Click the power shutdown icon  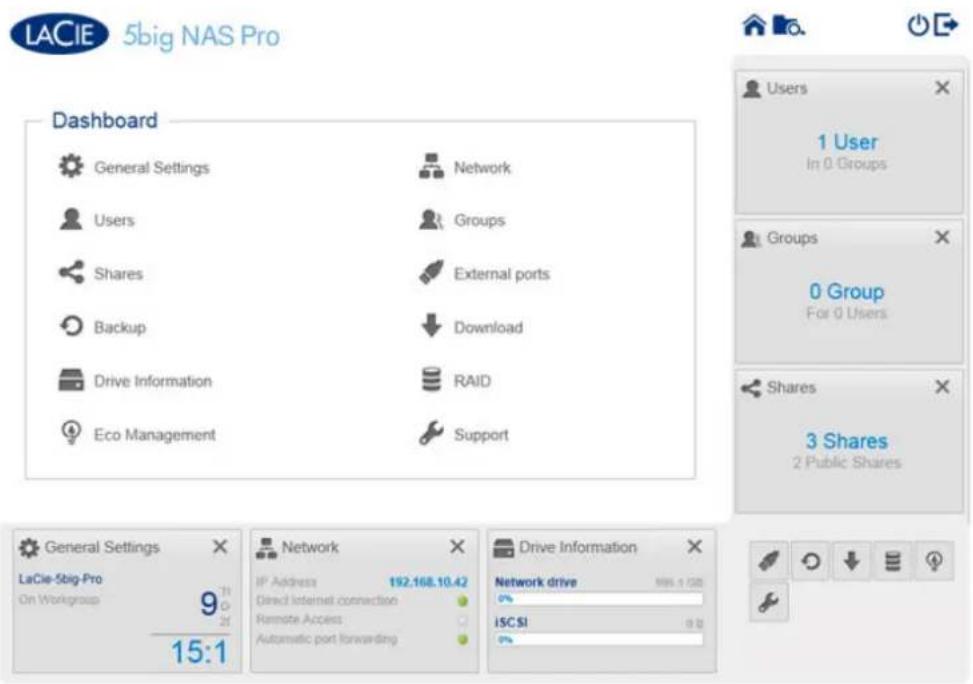918,25
